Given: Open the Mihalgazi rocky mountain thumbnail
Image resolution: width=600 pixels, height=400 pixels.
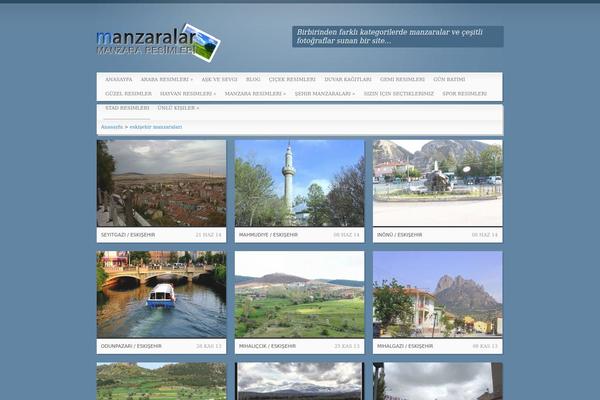Looking at the screenshot, I should click(438, 294).
